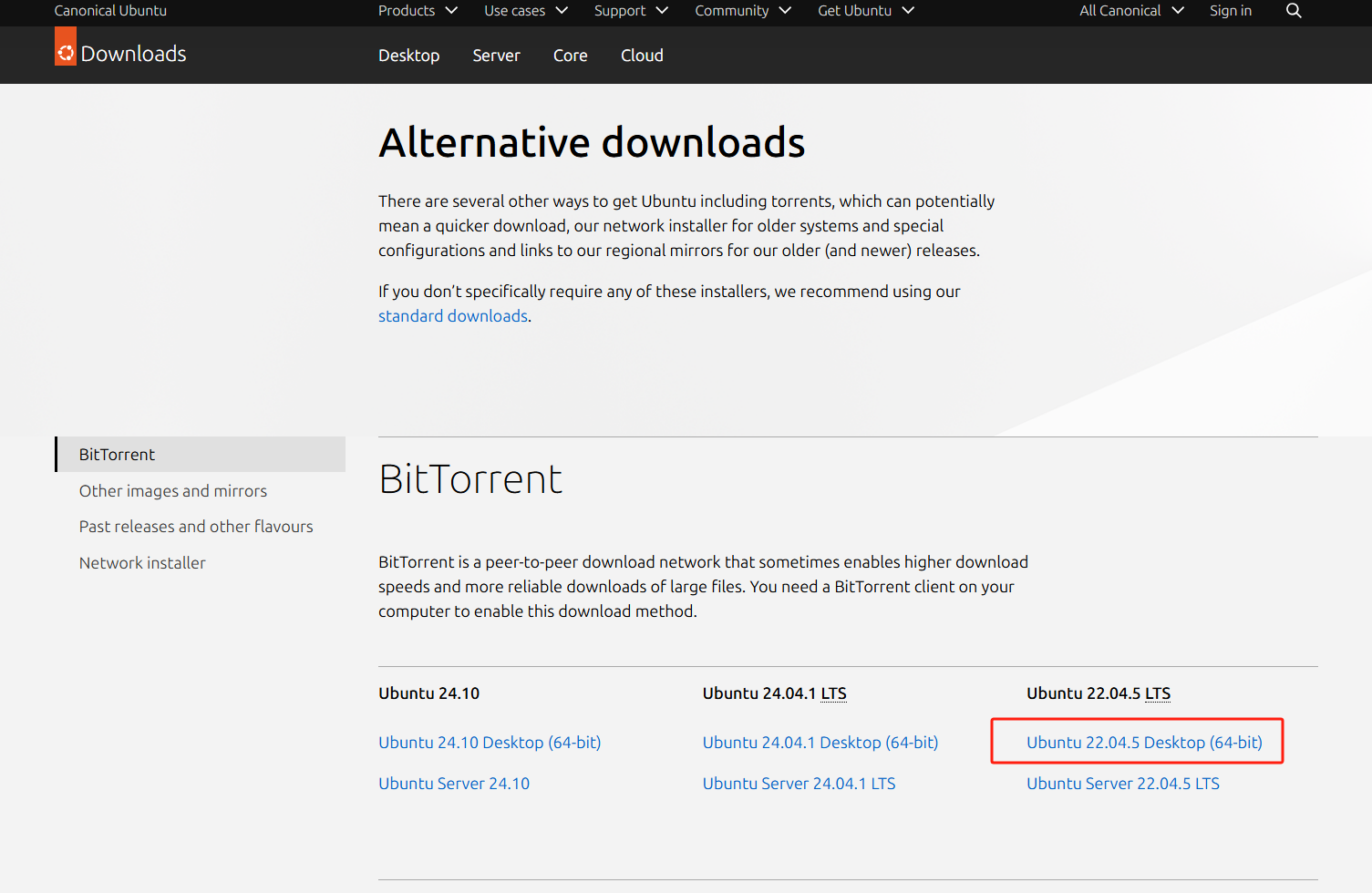The width and height of the screenshot is (1372, 893).
Task: Download Ubuntu Server 24.10 torrent
Action: (454, 784)
